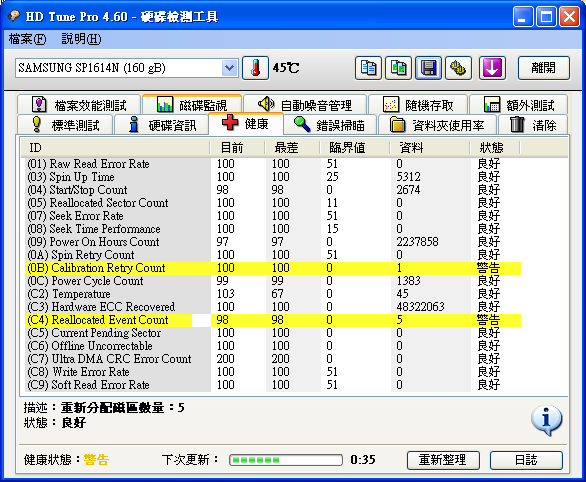Open the options wrench icon
Image resolution: width=586 pixels, height=482 pixels.
tap(458, 68)
